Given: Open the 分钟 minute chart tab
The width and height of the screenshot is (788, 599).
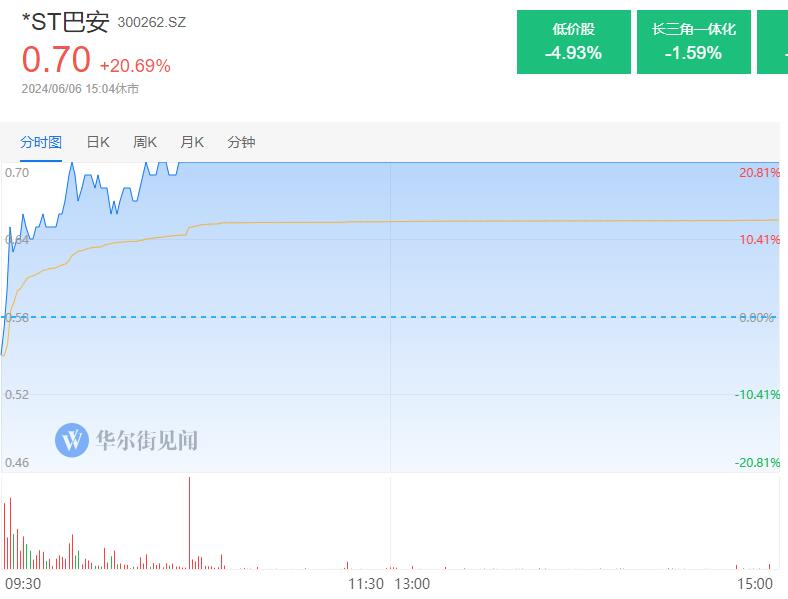Looking at the screenshot, I should (241, 142).
